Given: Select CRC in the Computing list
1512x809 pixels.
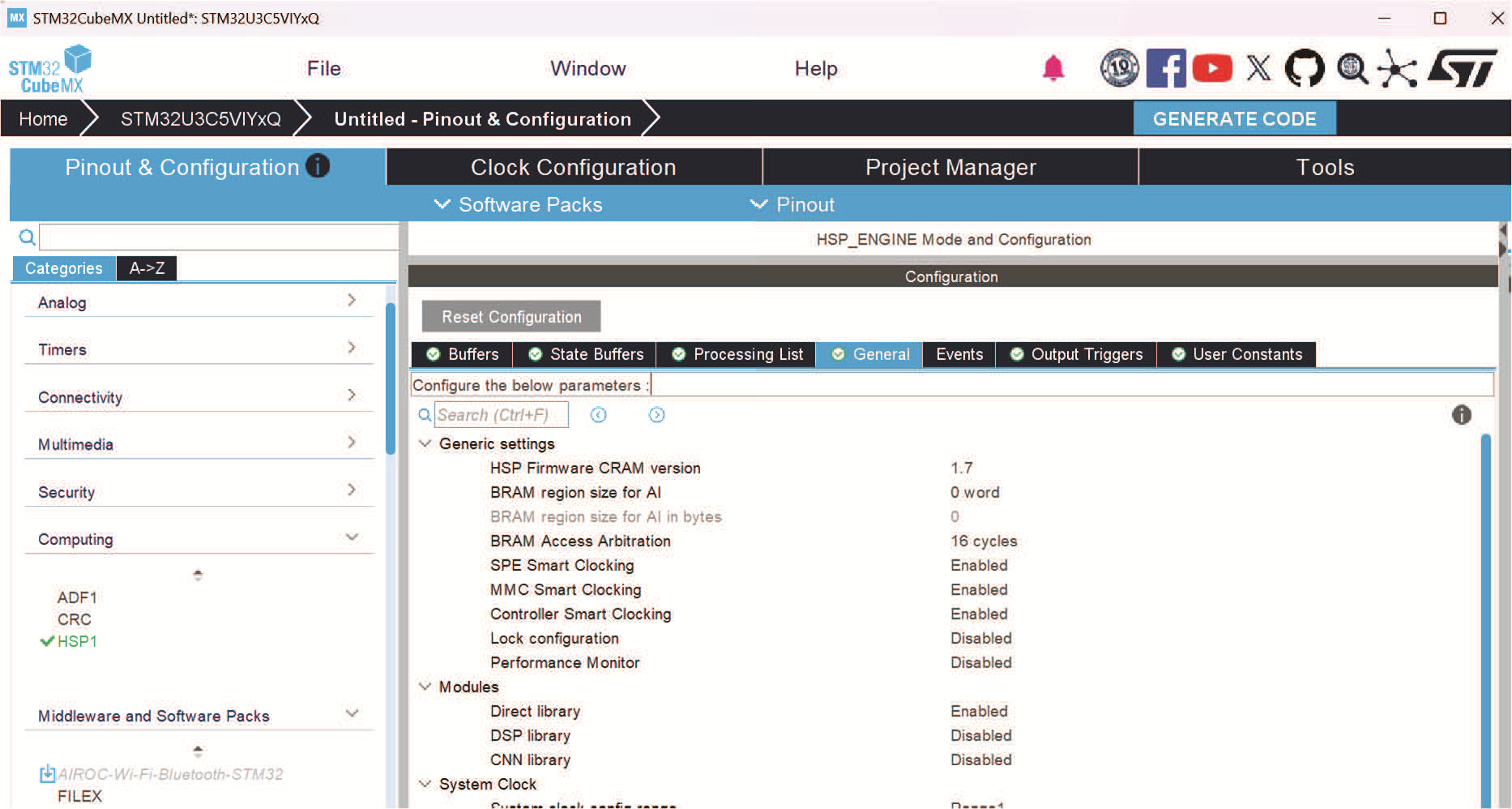Looking at the screenshot, I should click(x=74, y=619).
